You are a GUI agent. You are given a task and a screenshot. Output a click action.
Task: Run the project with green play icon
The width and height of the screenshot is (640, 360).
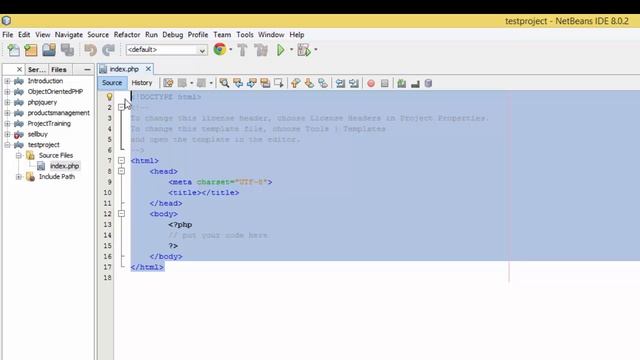pyautogui.click(x=281, y=50)
